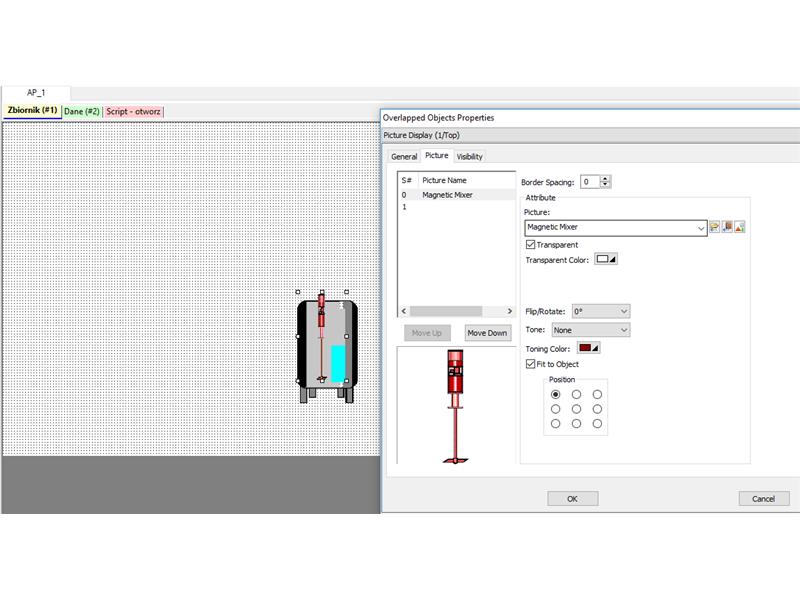Image resolution: width=800 pixels, height=600 pixels.
Task: Toggle the Transparent checkbox
Action: point(531,245)
